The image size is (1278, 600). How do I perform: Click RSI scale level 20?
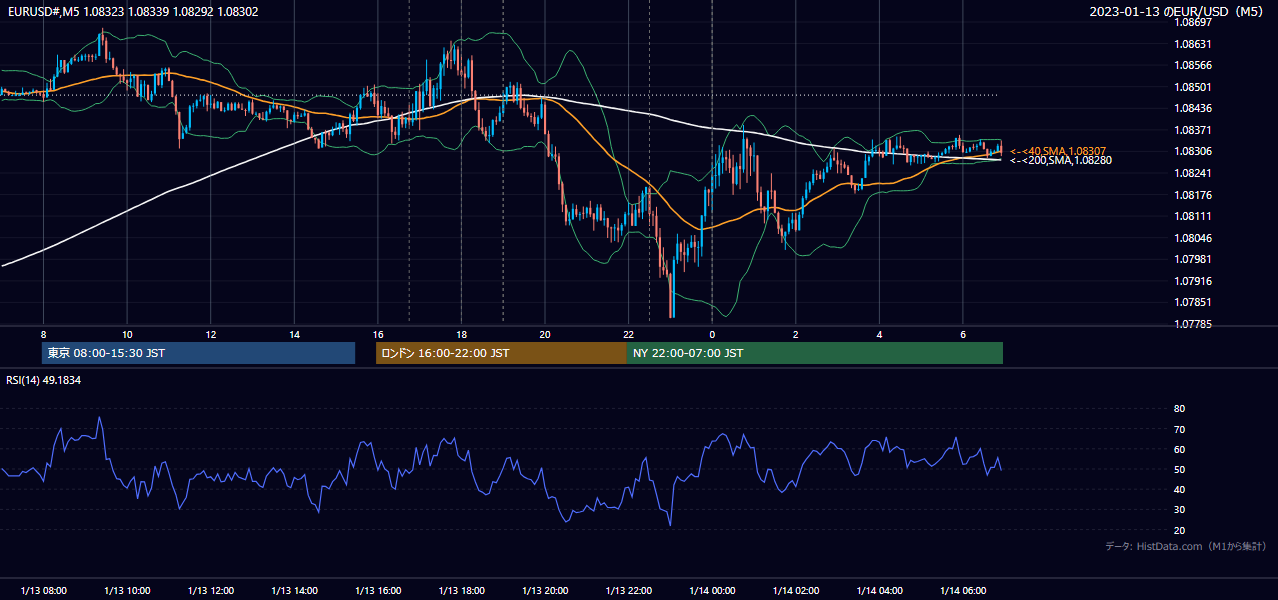pyautogui.click(x=1180, y=530)
